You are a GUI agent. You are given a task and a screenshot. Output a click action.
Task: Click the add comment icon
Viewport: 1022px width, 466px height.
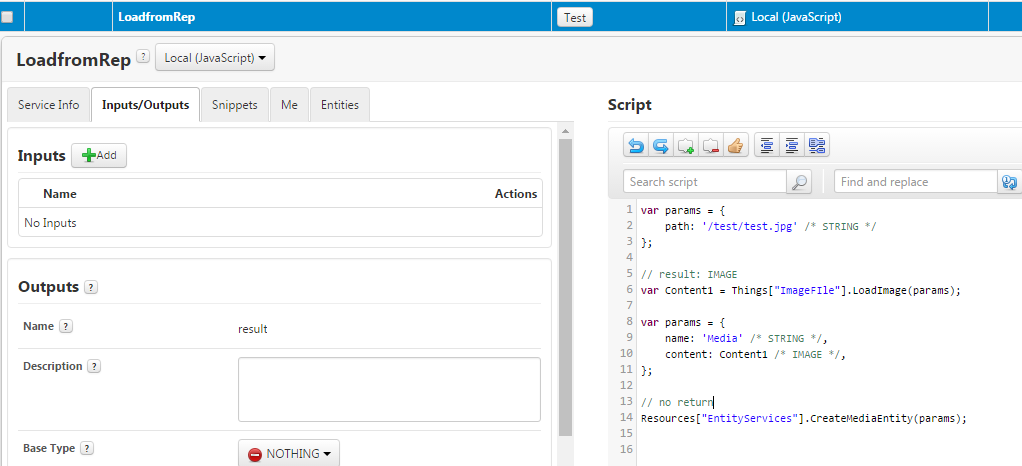[686, 145]
